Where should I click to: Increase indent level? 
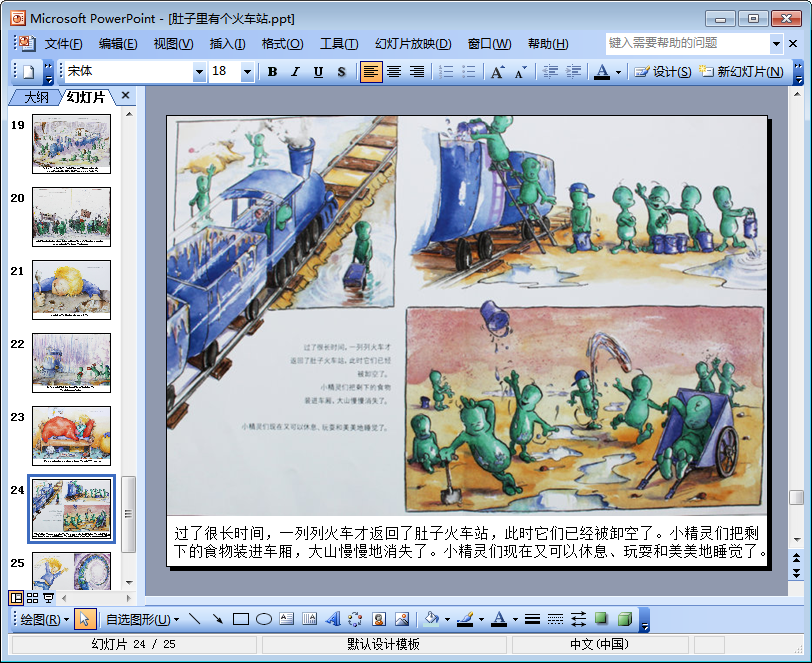pos(573,71)
